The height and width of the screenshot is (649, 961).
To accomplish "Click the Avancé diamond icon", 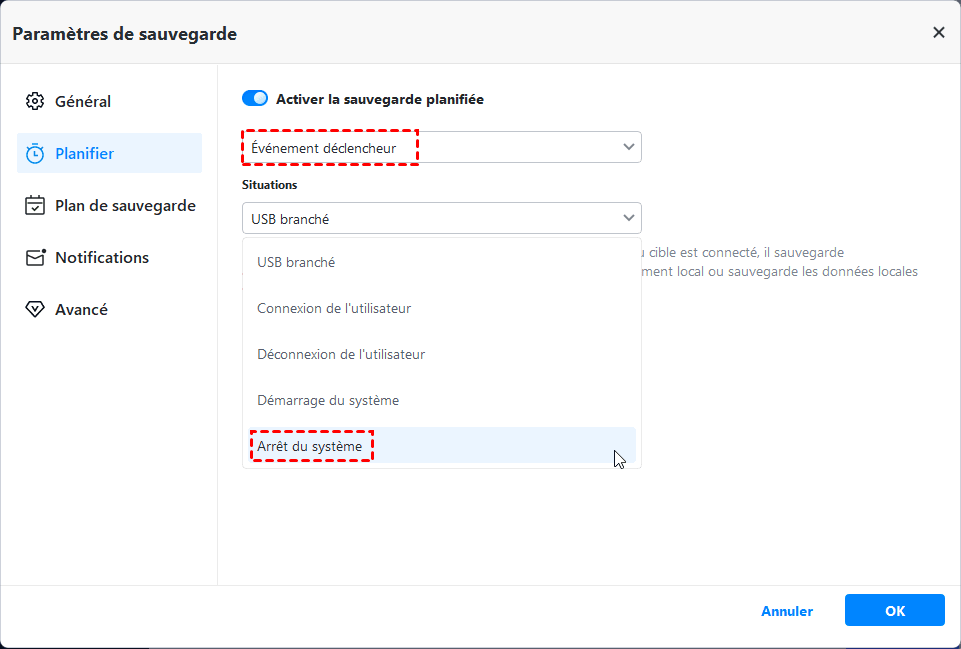I will (35, 310).
